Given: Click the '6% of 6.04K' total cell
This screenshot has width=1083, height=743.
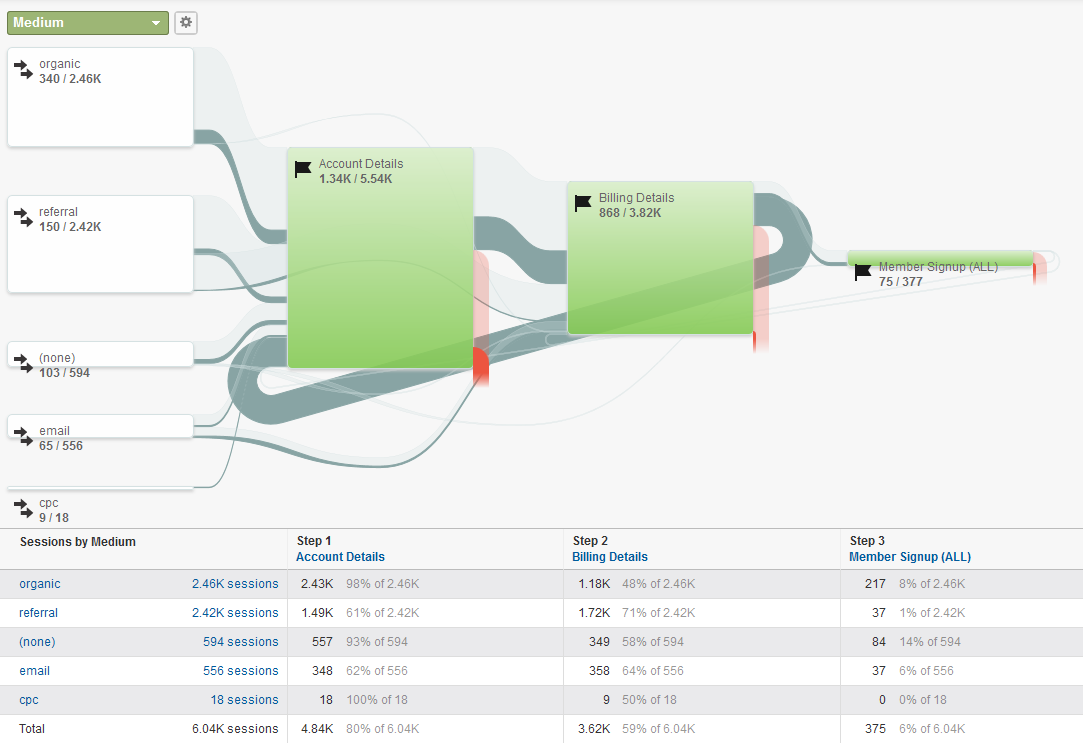Looking at the screenshot, I should pyautogui.click(x=932, y=729).
